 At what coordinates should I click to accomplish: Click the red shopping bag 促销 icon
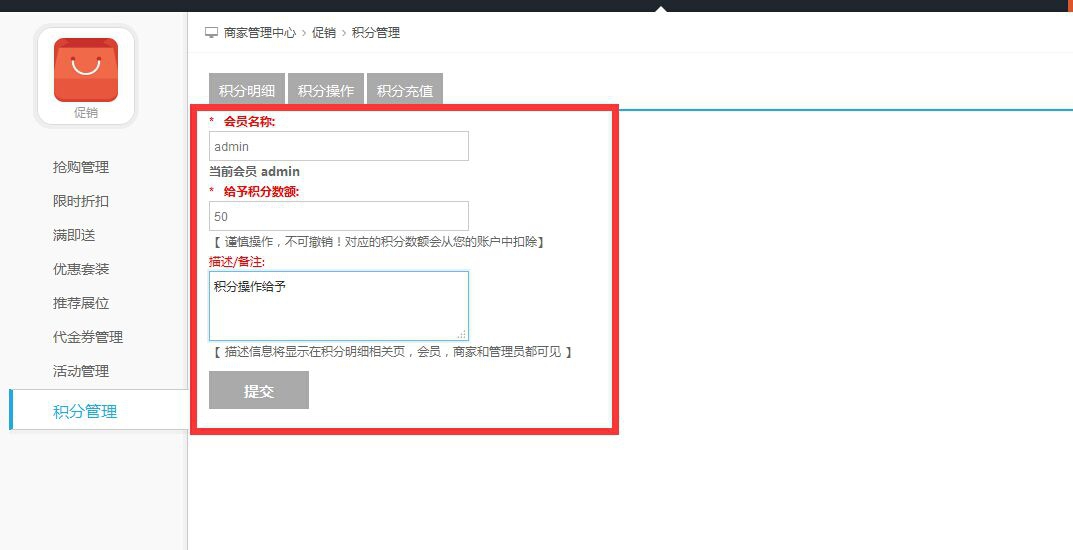(x=86, y=70)
